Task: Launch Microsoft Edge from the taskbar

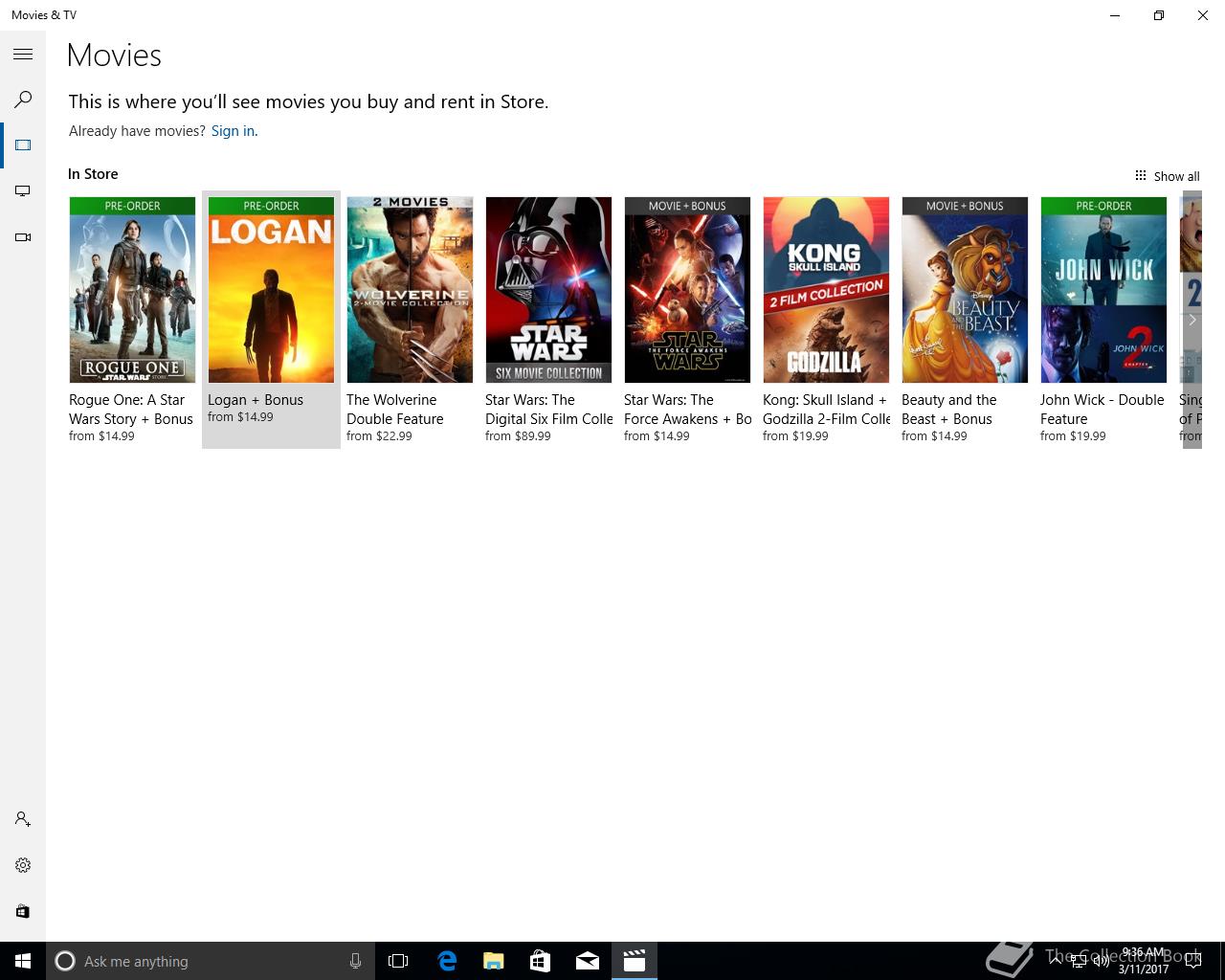Action: click(446, 961)
